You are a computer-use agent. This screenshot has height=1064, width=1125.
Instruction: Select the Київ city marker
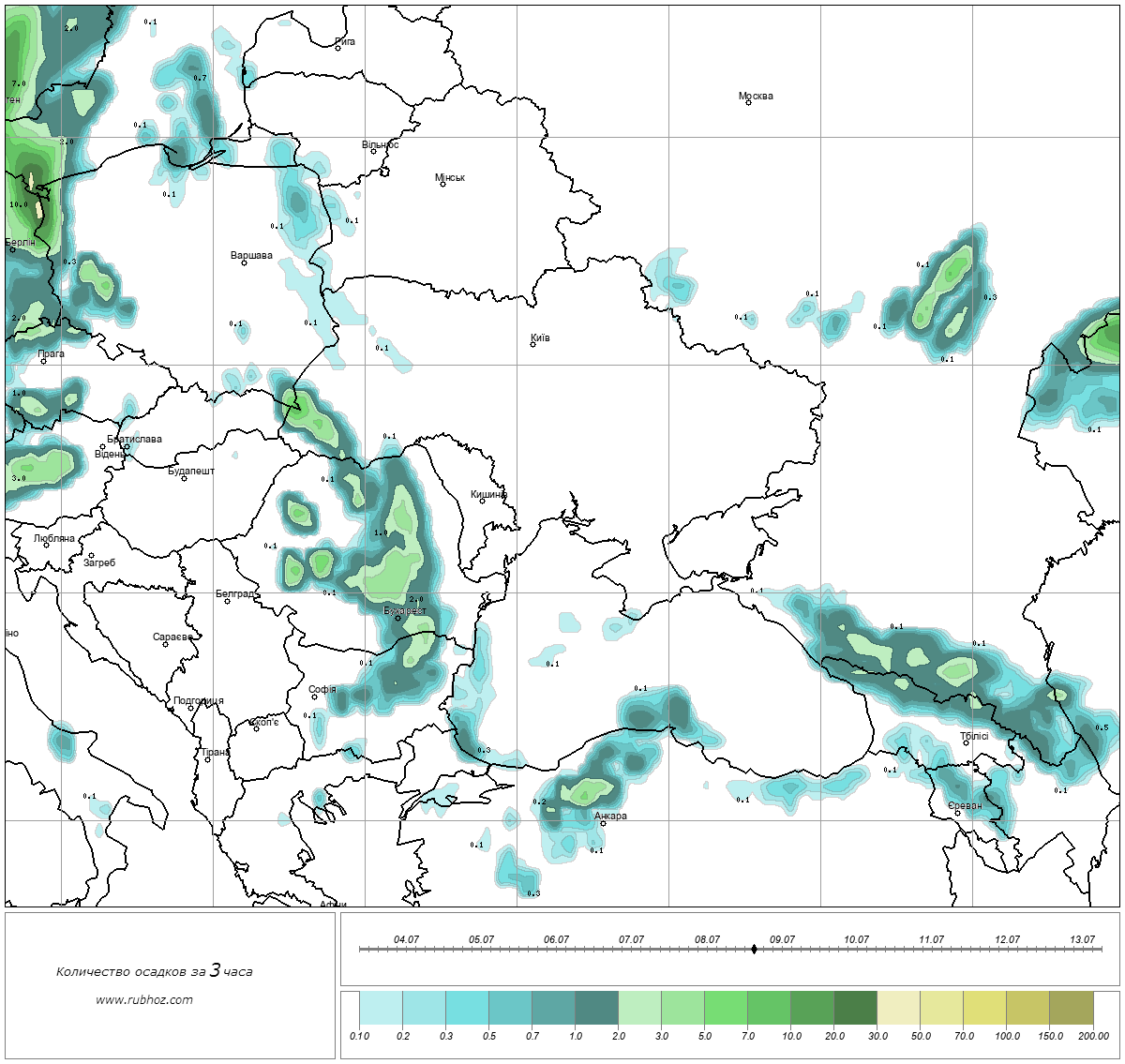[532, 345]
